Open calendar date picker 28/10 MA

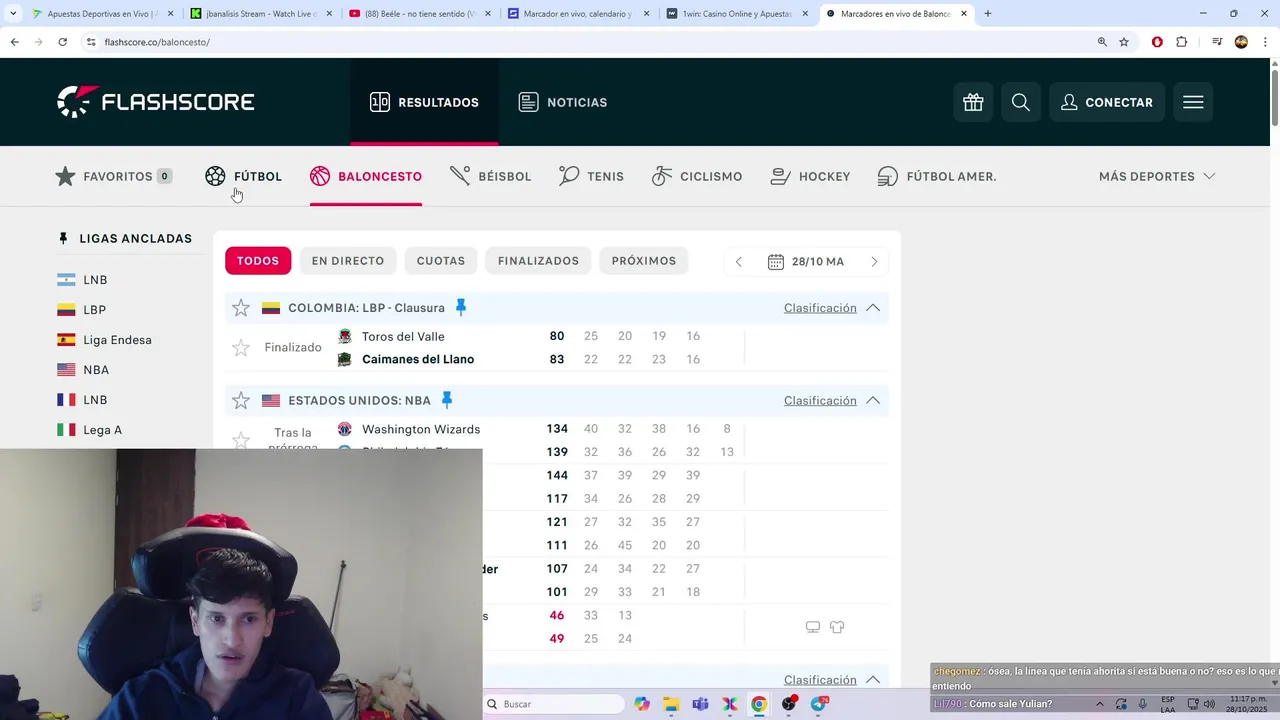(806, 262)
